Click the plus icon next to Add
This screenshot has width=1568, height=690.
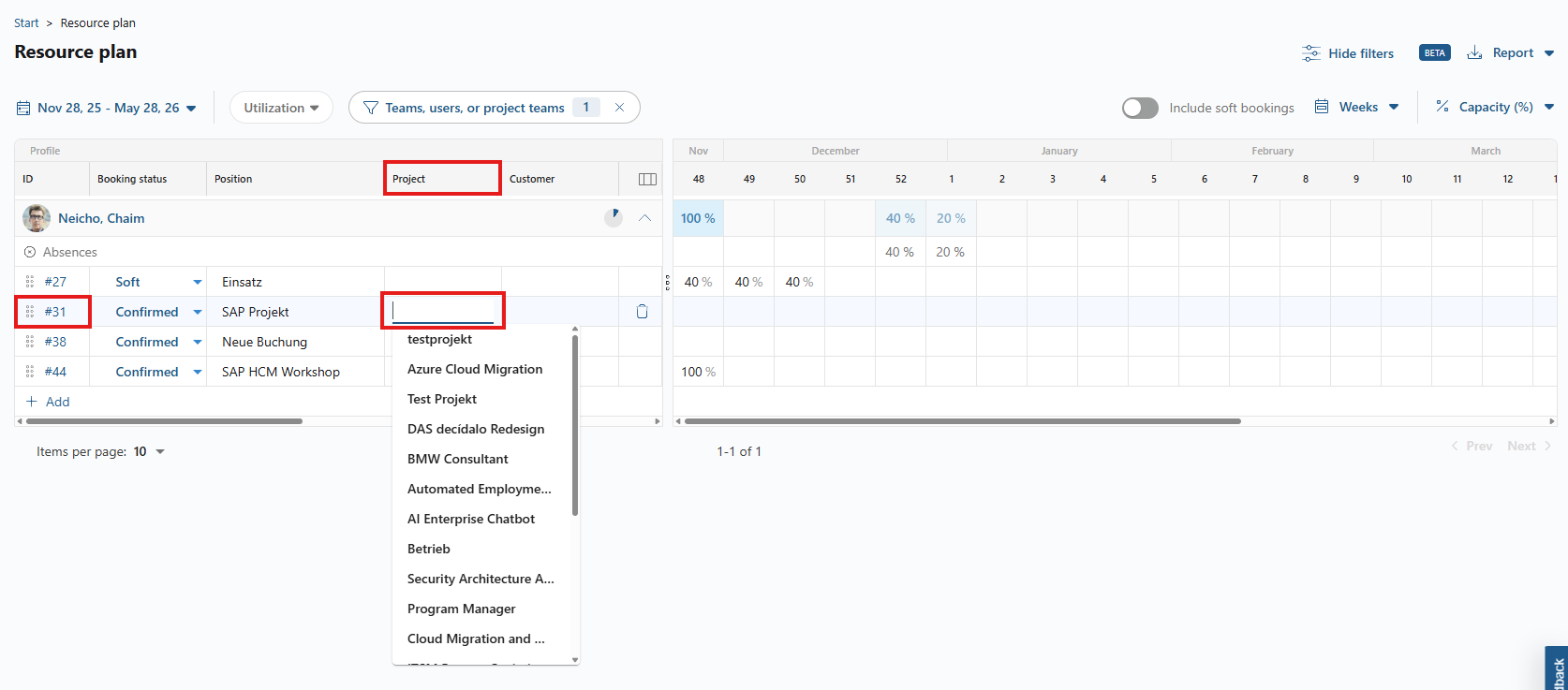click(x=32, y=402)
